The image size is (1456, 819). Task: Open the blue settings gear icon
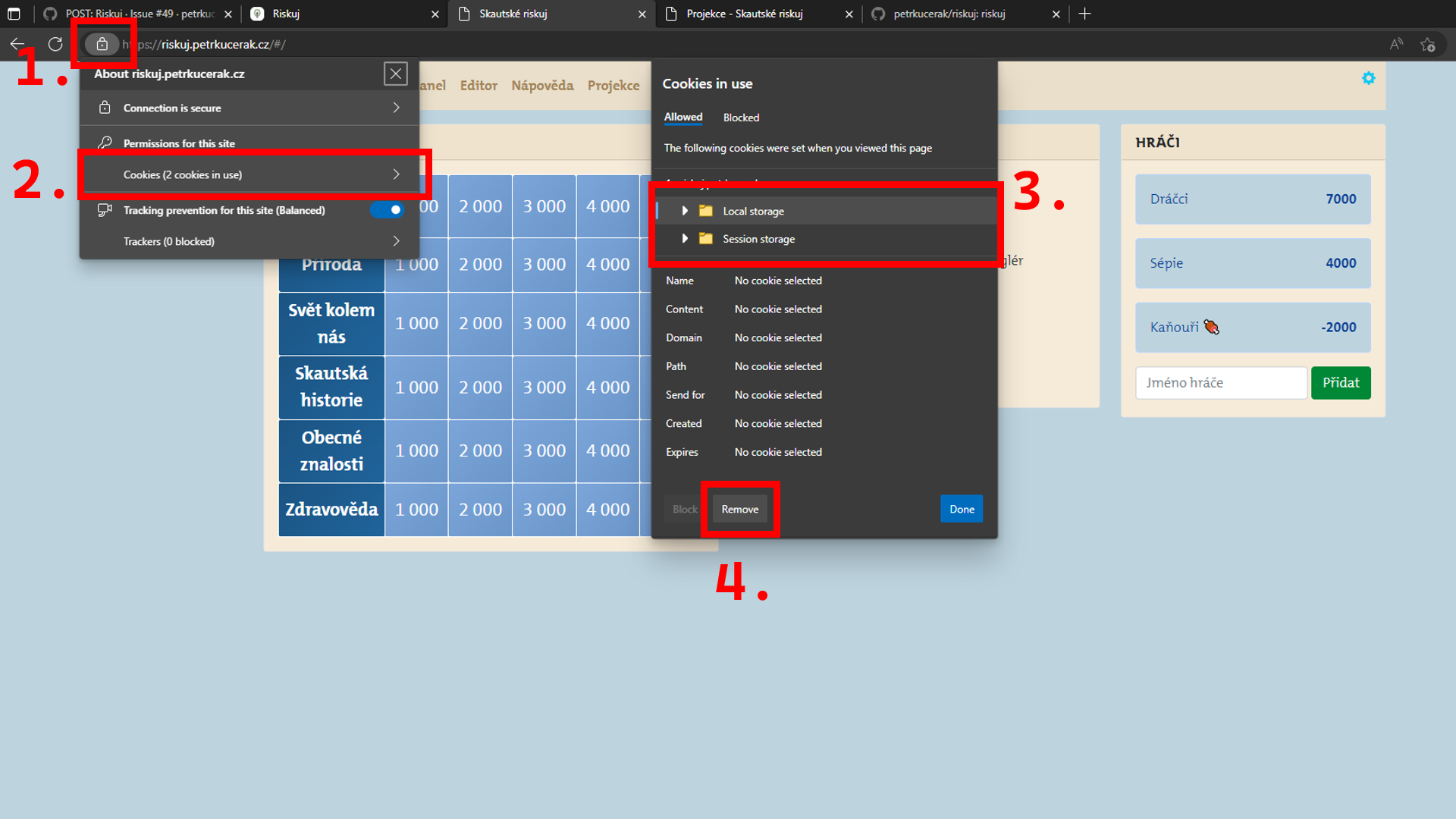[x=1368, y=78]
